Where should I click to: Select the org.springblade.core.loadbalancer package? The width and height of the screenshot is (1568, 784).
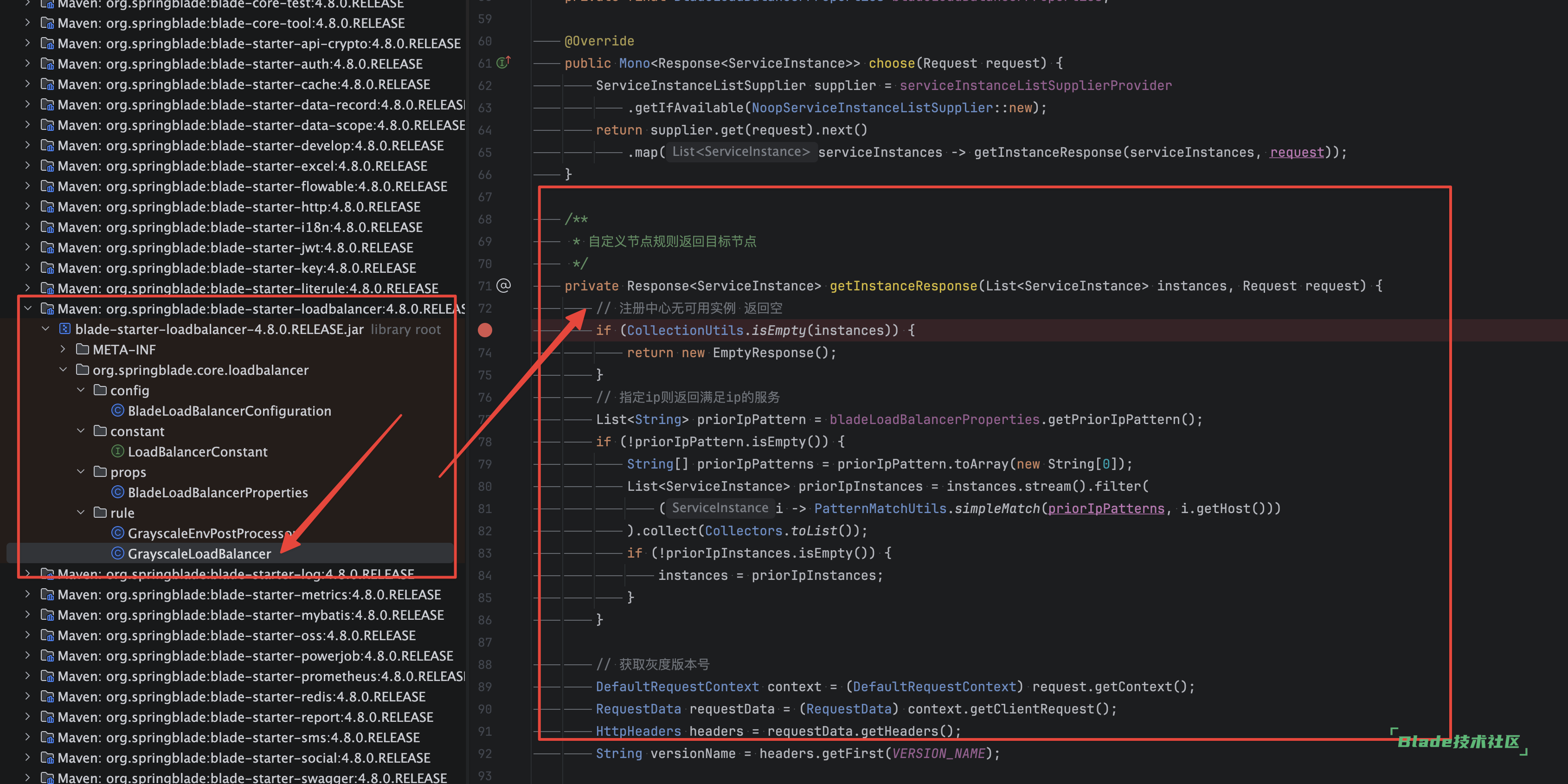200,370
